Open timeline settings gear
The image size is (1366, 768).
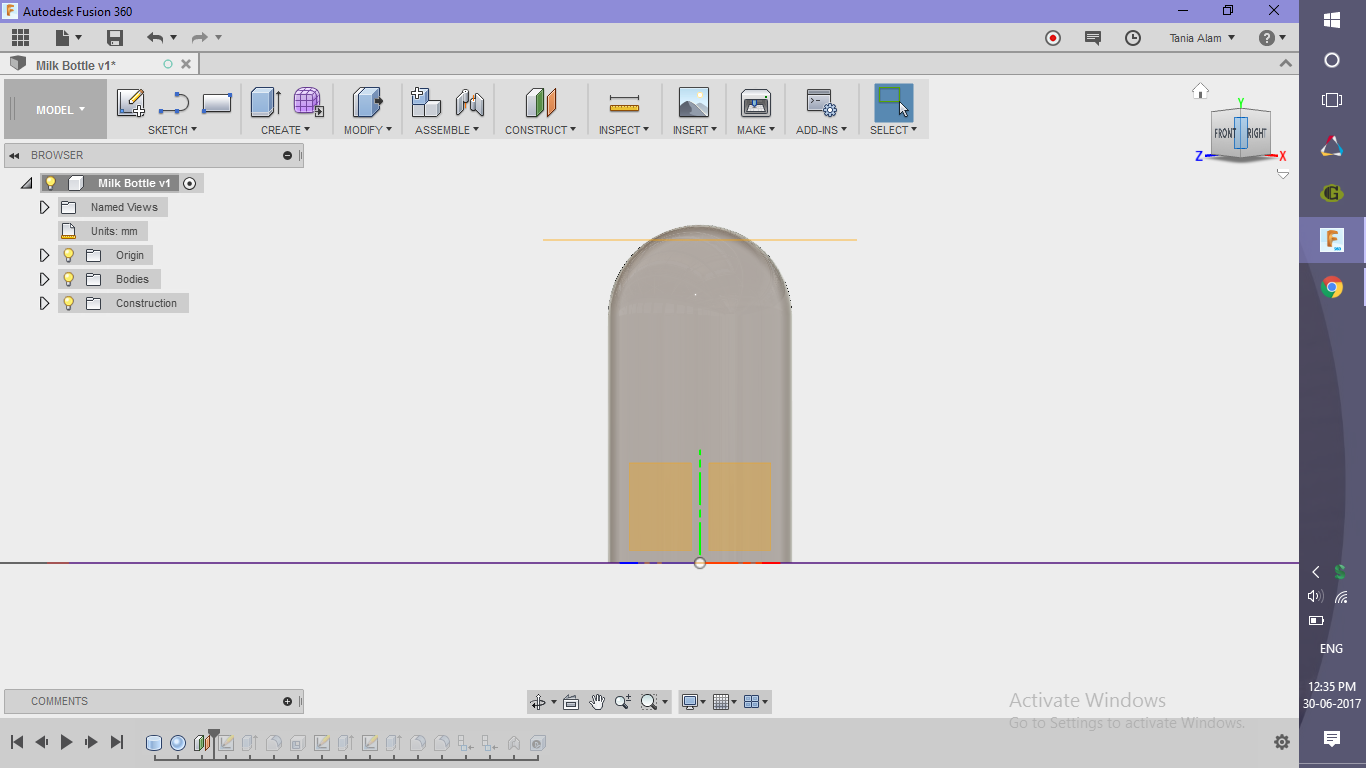[1282, 742]
